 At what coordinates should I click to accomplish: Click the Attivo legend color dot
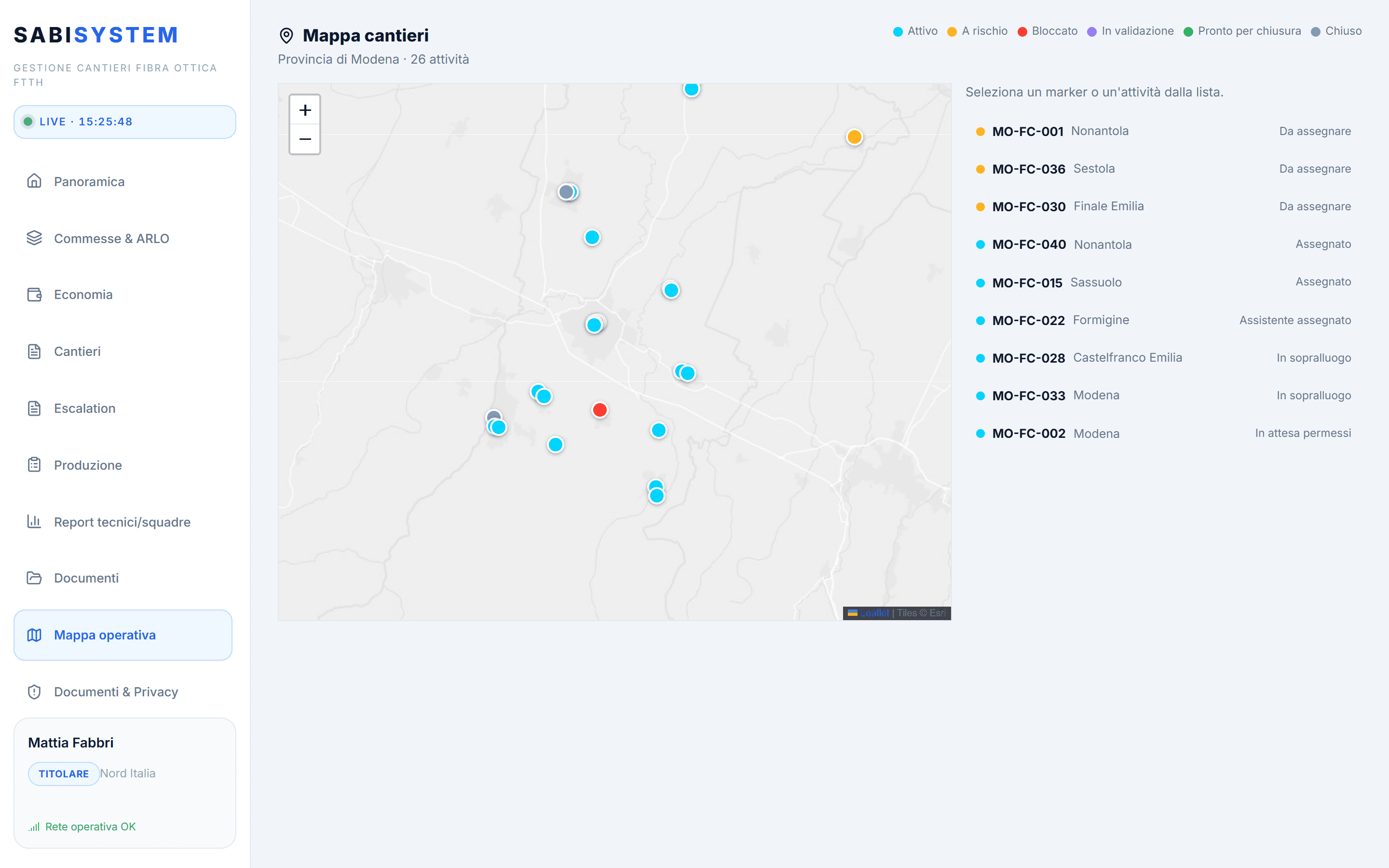click(x=898, y=31)
